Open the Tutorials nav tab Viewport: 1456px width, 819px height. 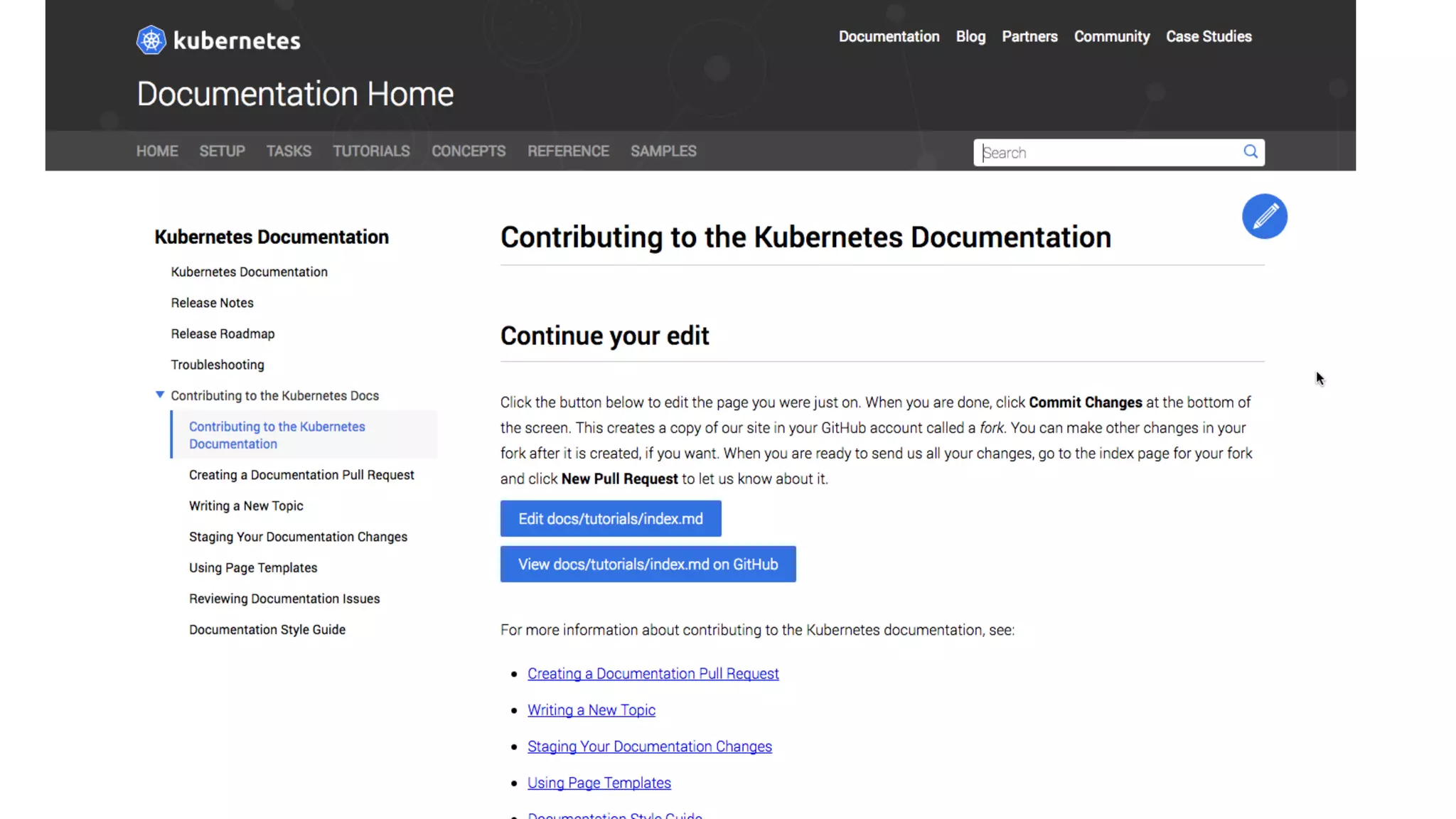(371, 151)
